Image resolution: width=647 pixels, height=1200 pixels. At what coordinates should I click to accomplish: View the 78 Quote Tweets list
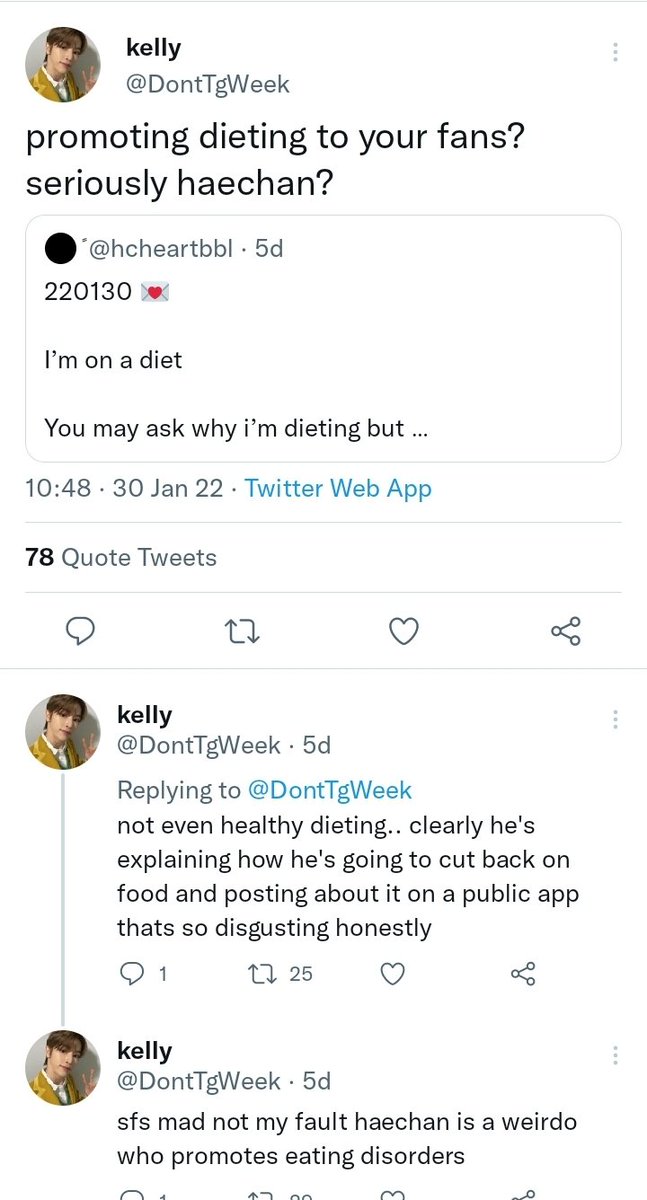click(x=121, y=557)
